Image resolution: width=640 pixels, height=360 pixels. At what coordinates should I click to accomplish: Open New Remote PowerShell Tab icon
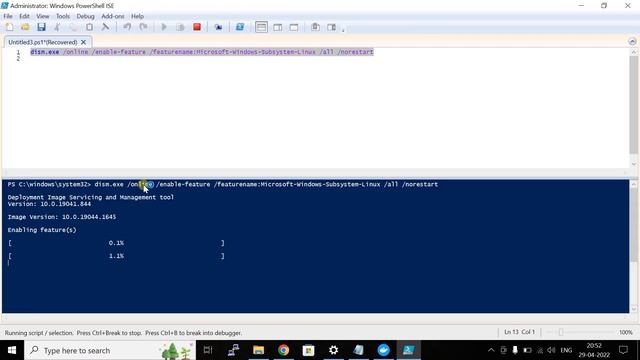(218, 27)
